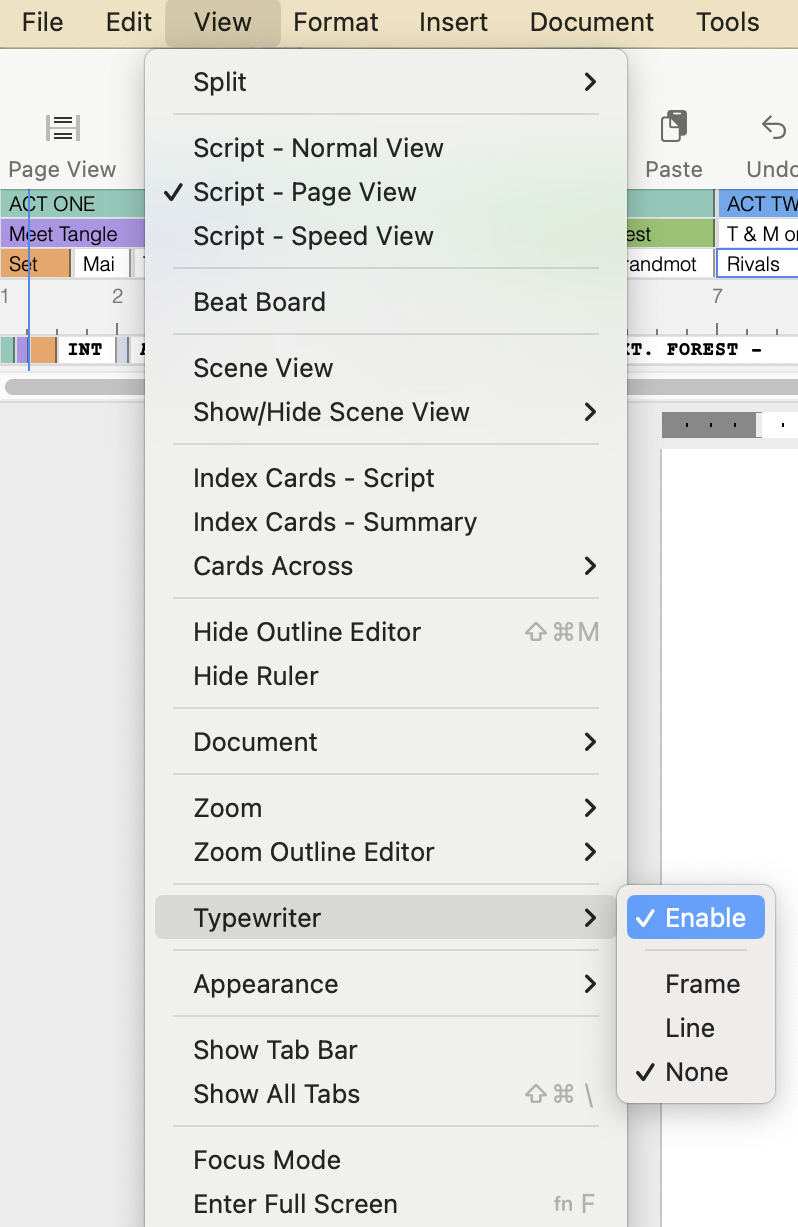Screen dimensions: 798x1227
Task: Open Index Cards - Summary view
Action: pyautogui.click(x=386, y=522)
